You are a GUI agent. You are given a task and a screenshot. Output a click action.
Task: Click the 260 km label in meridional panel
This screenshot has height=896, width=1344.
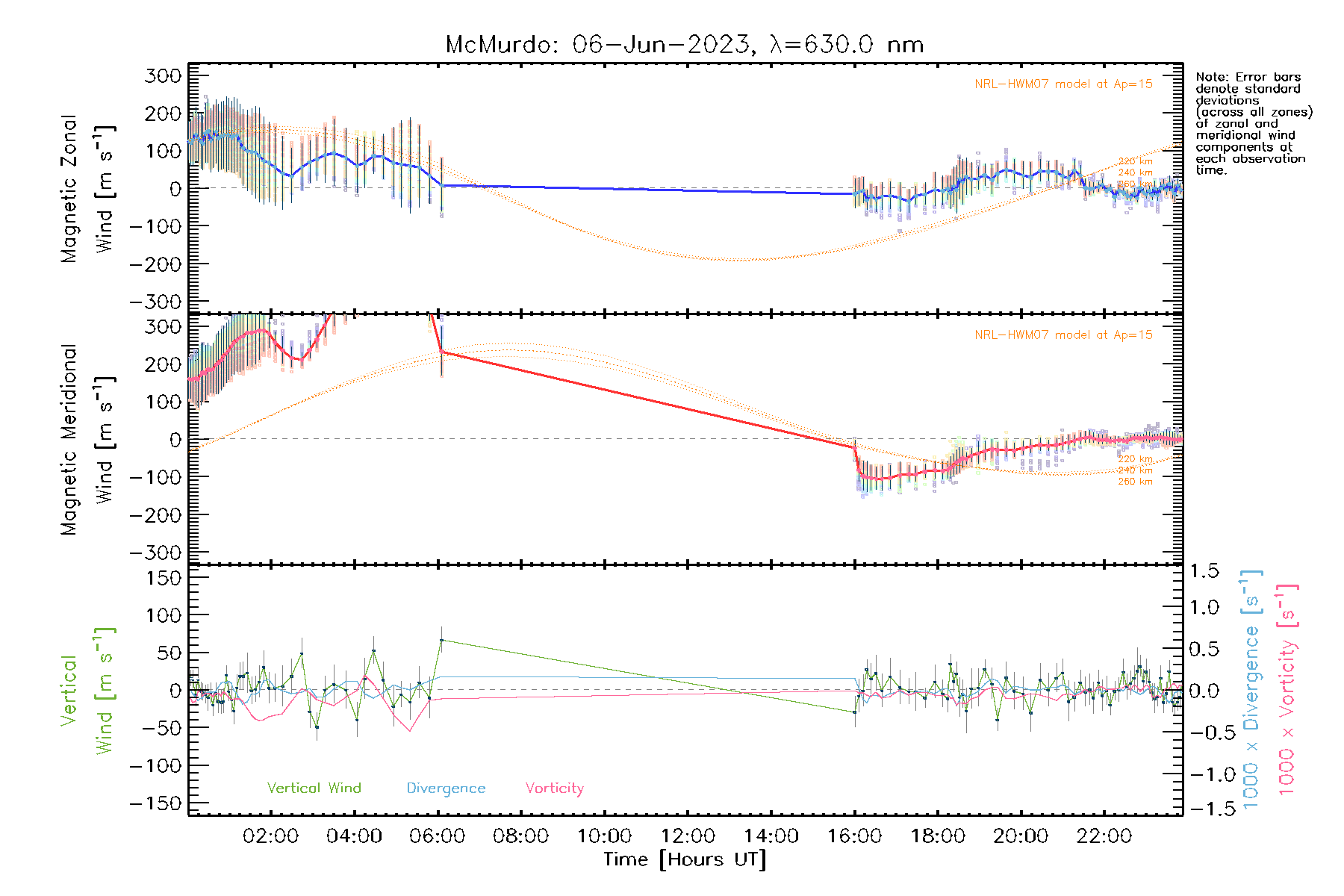coord(1134,482)
